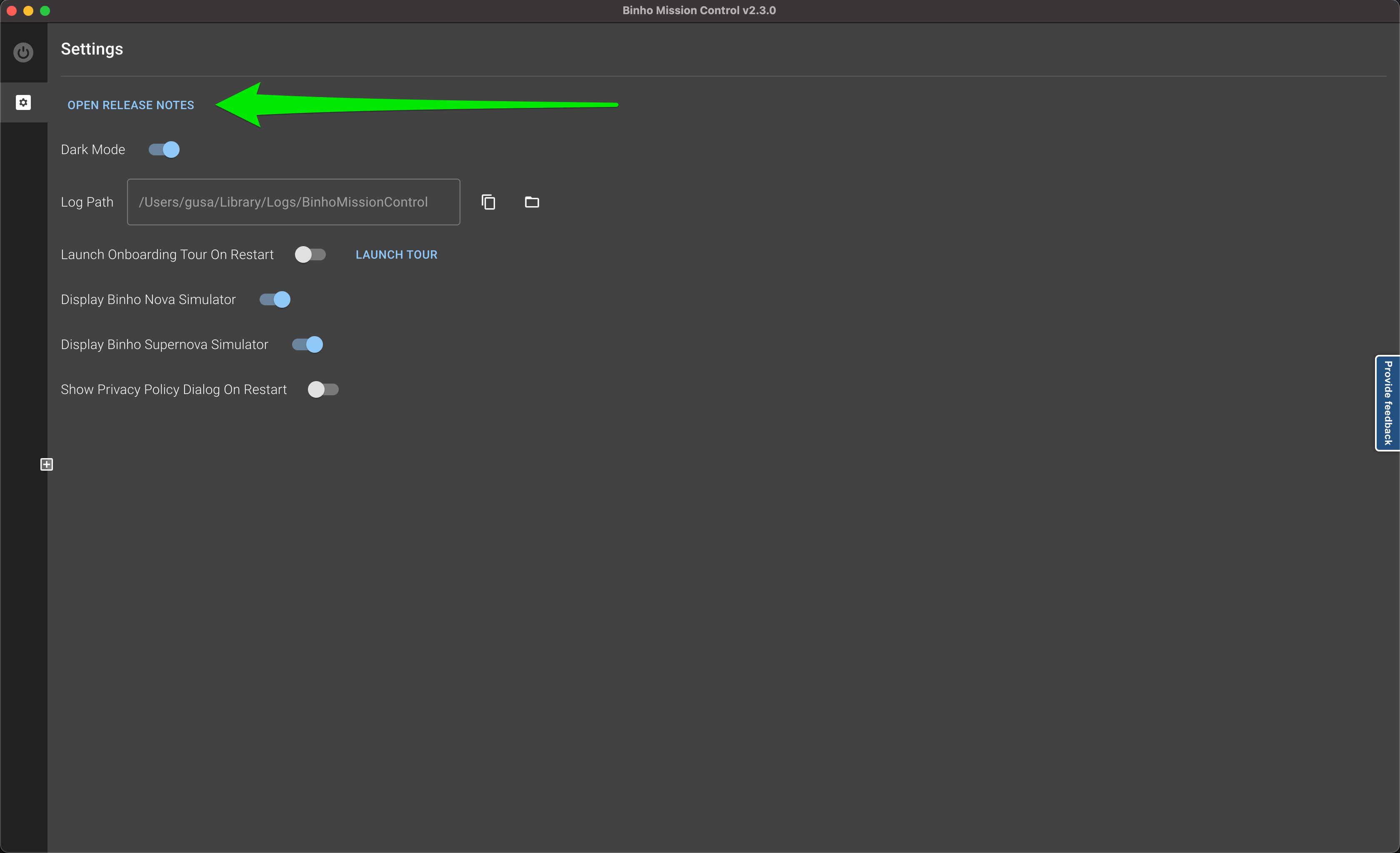Click the Log Path label

(x=87, y=202)
